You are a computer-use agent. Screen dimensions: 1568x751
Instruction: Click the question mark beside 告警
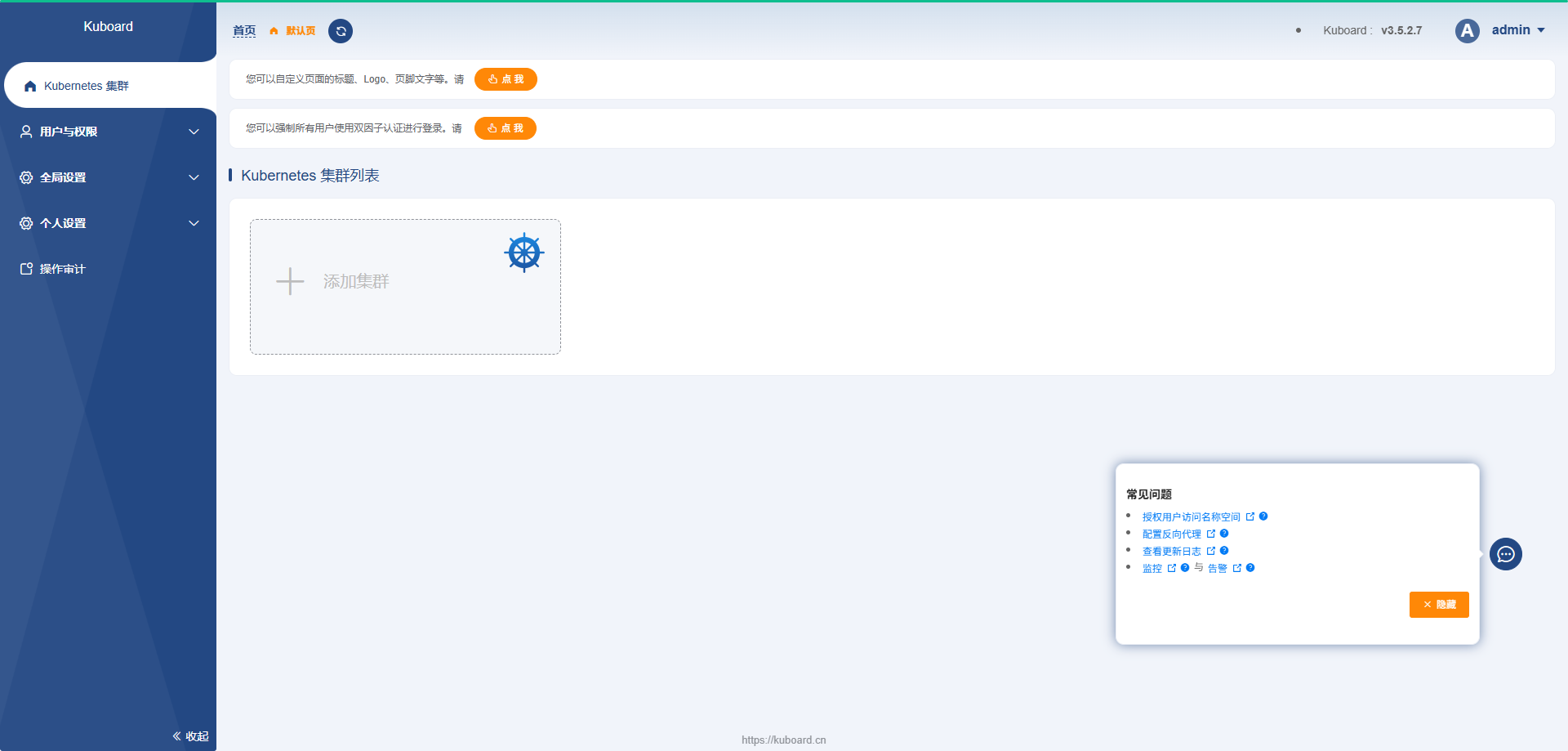(x=1250, y=568)
